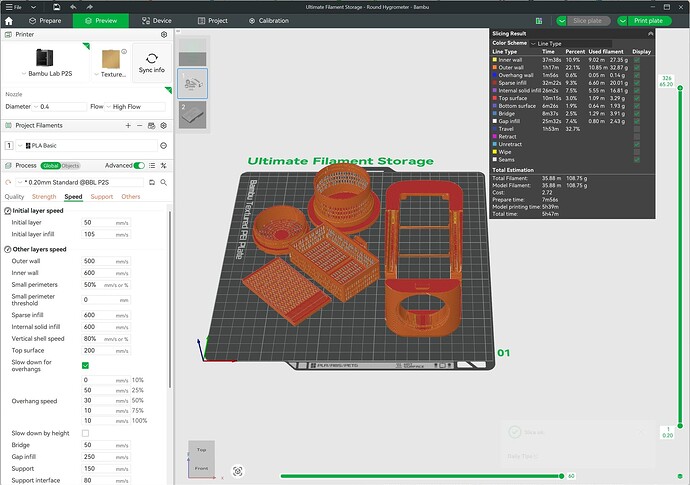Switch to the Project tab
The width and height of the screenshot is (690, 485).
click(213, 21)
